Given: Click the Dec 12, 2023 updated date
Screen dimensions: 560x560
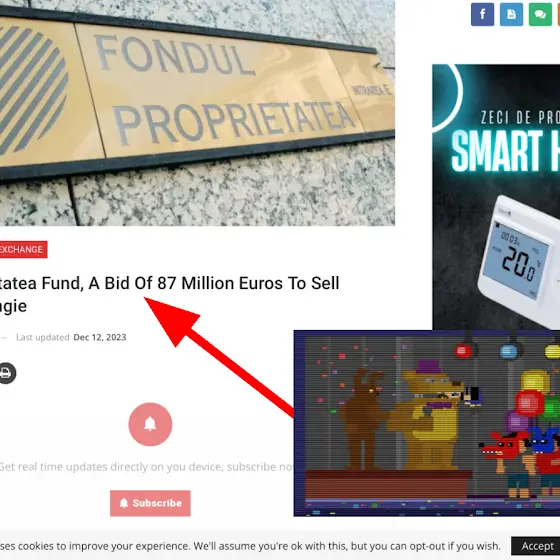Looking at the screenshot, I should pos(100,337).
